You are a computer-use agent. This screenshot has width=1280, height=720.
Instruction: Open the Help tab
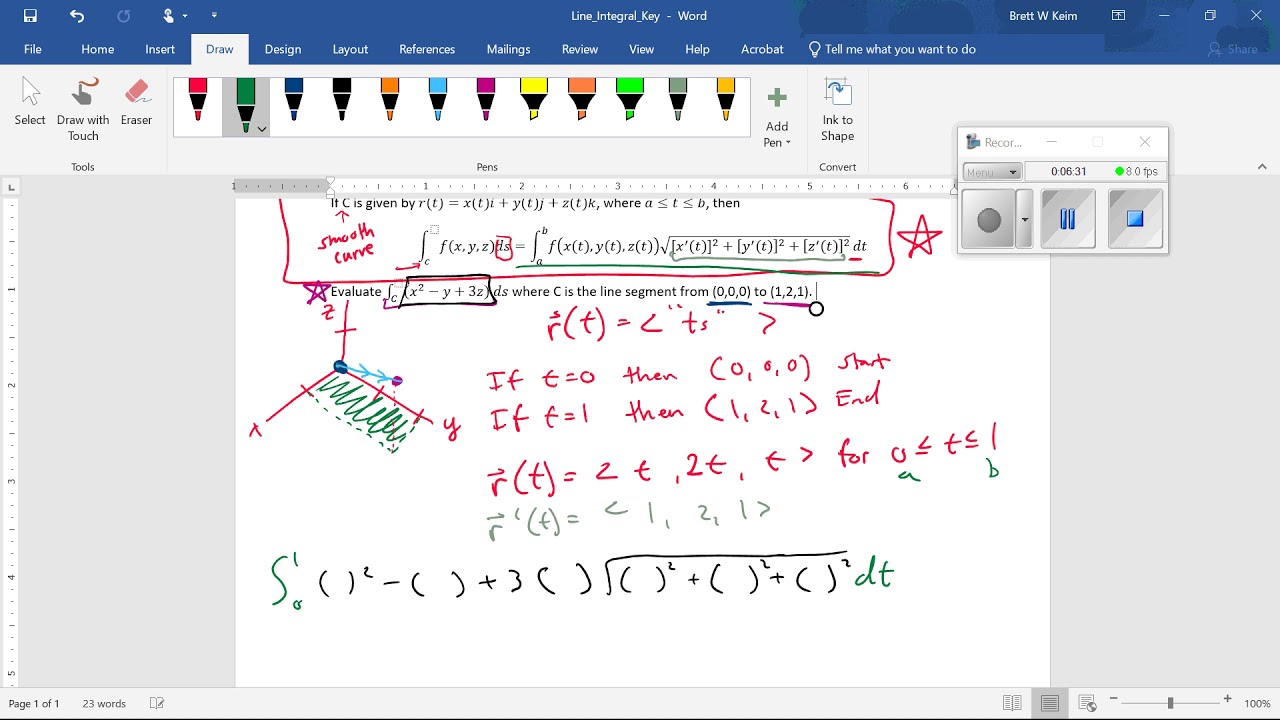point(697,49)
